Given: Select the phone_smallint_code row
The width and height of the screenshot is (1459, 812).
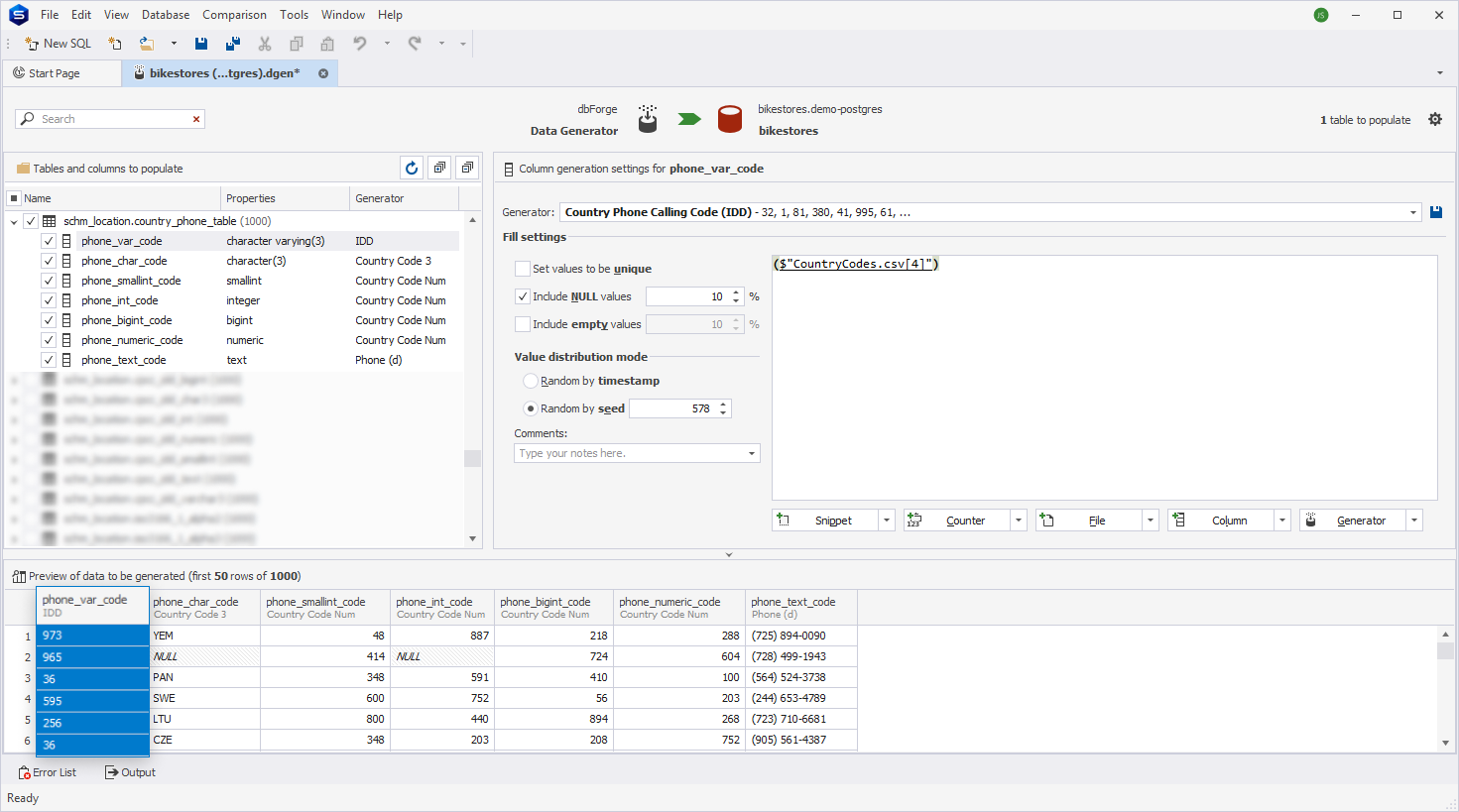Looking at the screenshot, I should (234, 281).
